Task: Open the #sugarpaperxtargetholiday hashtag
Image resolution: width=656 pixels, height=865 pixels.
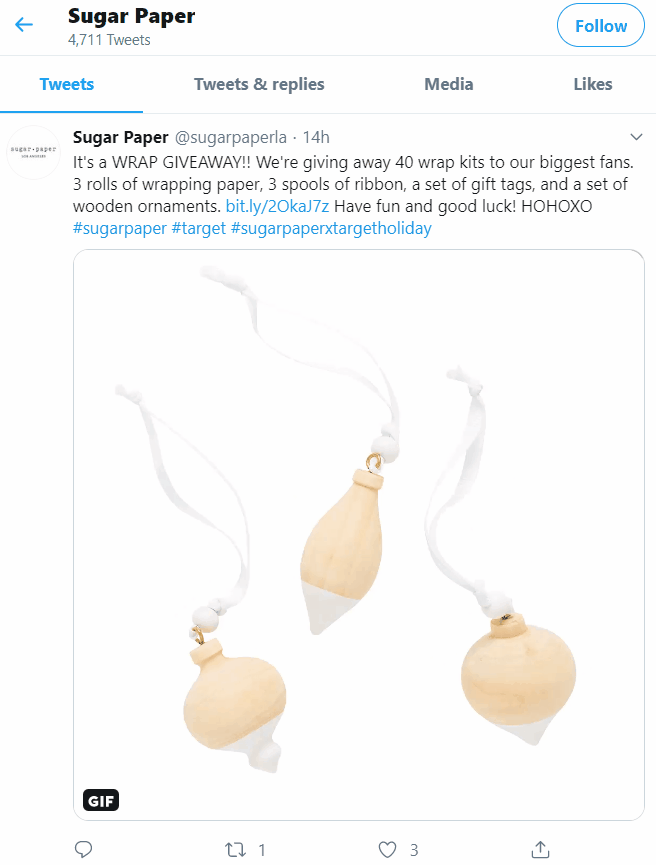Action: point(331,228)
